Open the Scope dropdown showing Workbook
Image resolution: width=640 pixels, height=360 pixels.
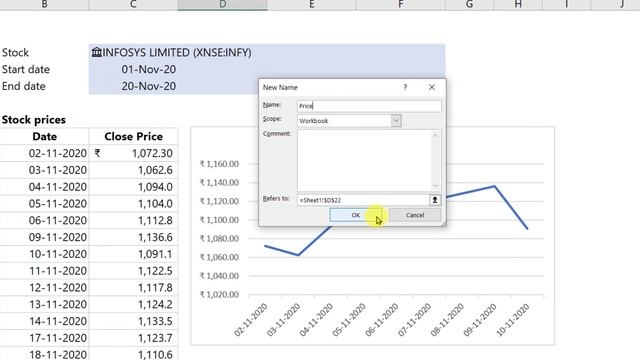click(396, 121)
